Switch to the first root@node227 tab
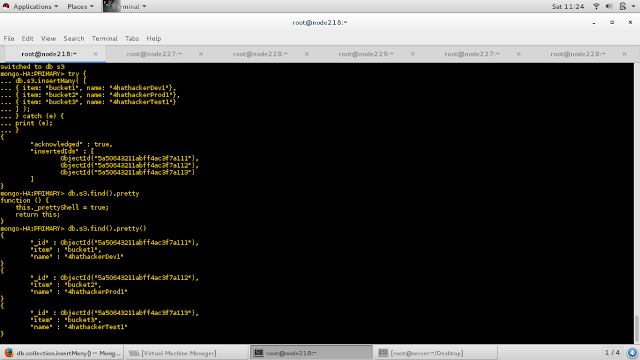 coord(154,54)
